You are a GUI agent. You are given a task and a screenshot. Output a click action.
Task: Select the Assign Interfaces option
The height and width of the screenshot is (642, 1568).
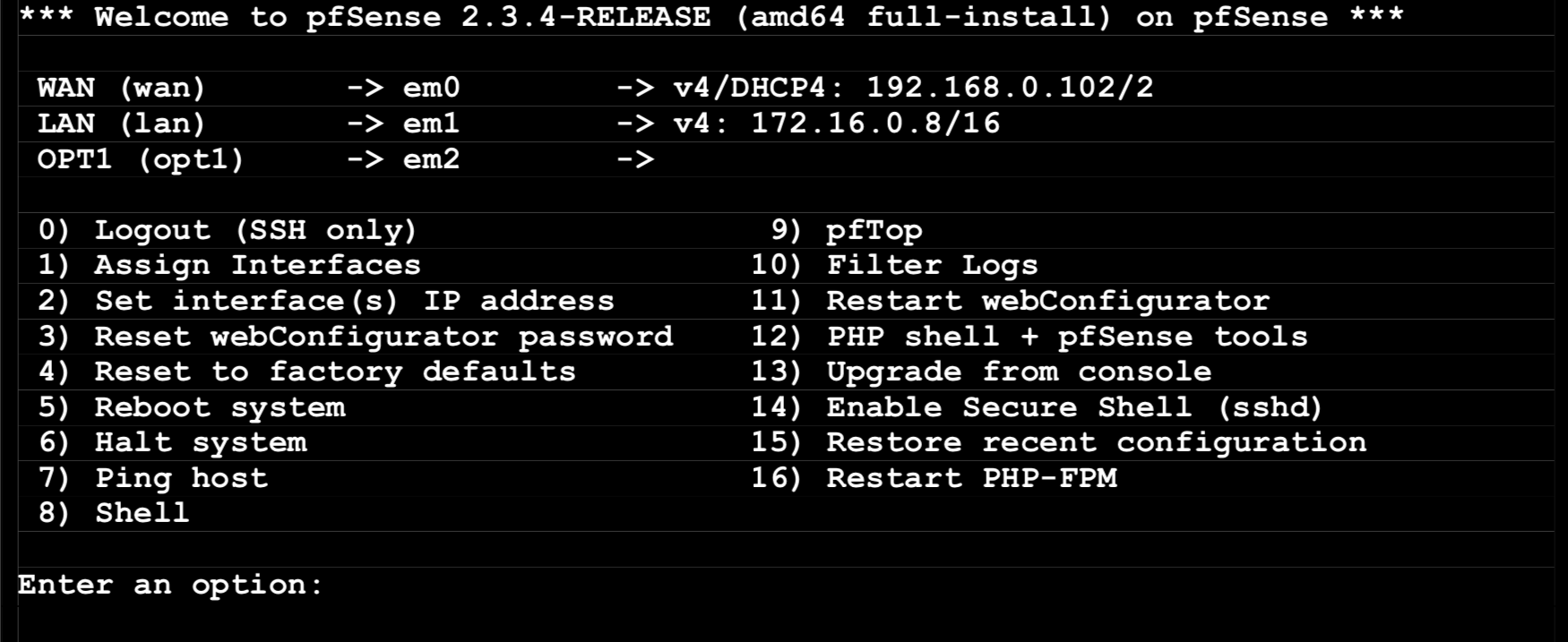point(228,265)
